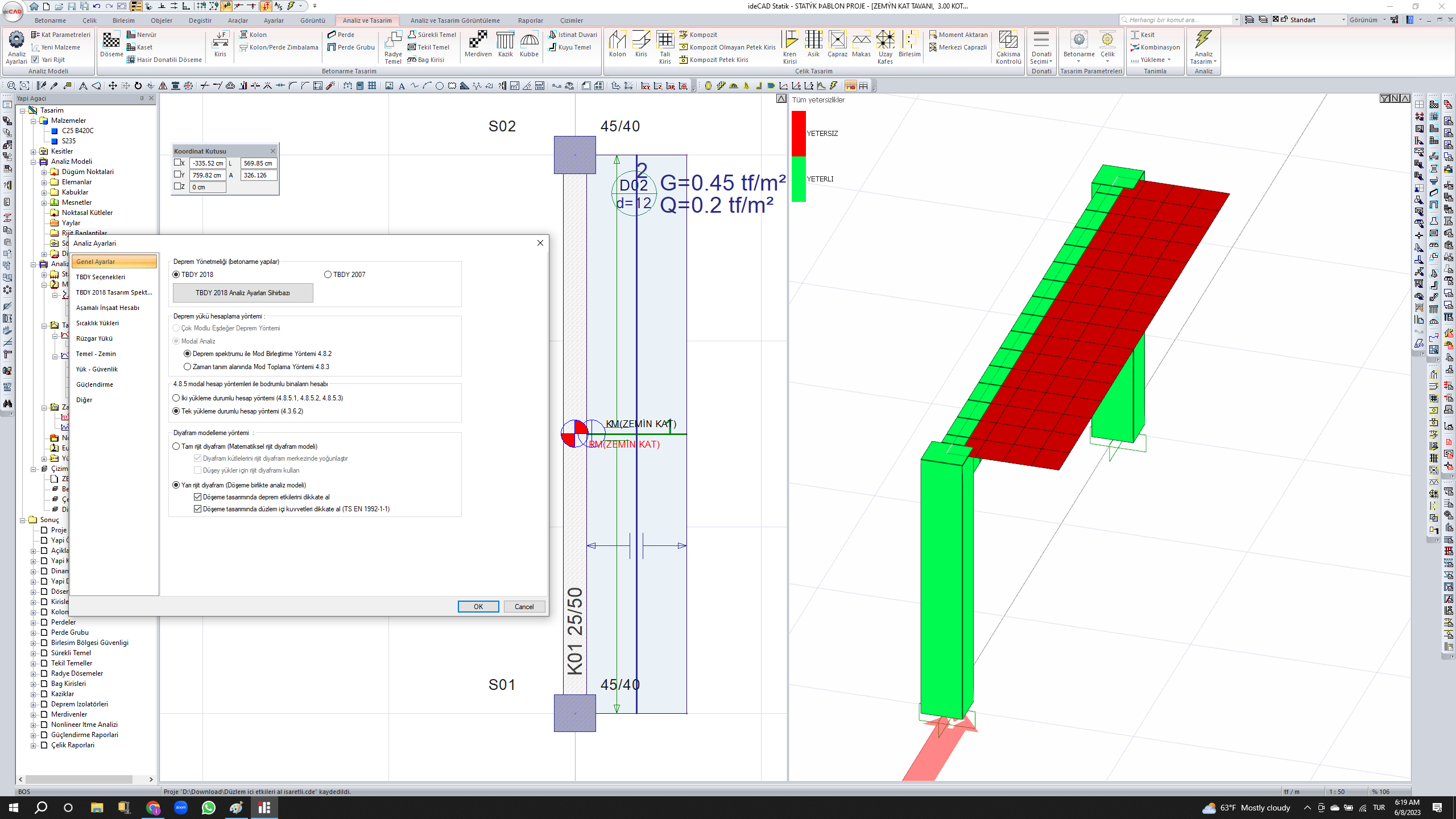
Task: Select Yarı rijit diyafram option
Action: (176, 485)
